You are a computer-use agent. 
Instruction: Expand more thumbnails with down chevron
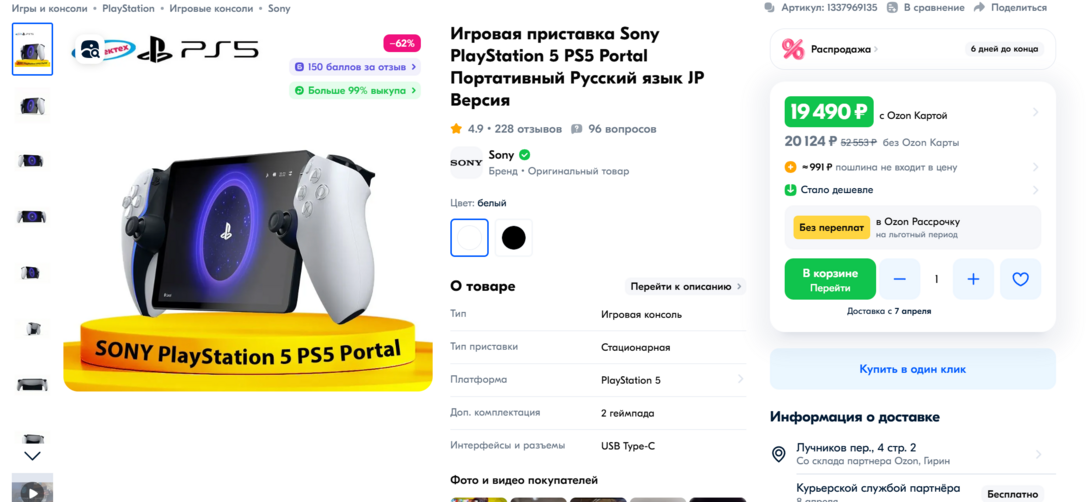point(33,456)
